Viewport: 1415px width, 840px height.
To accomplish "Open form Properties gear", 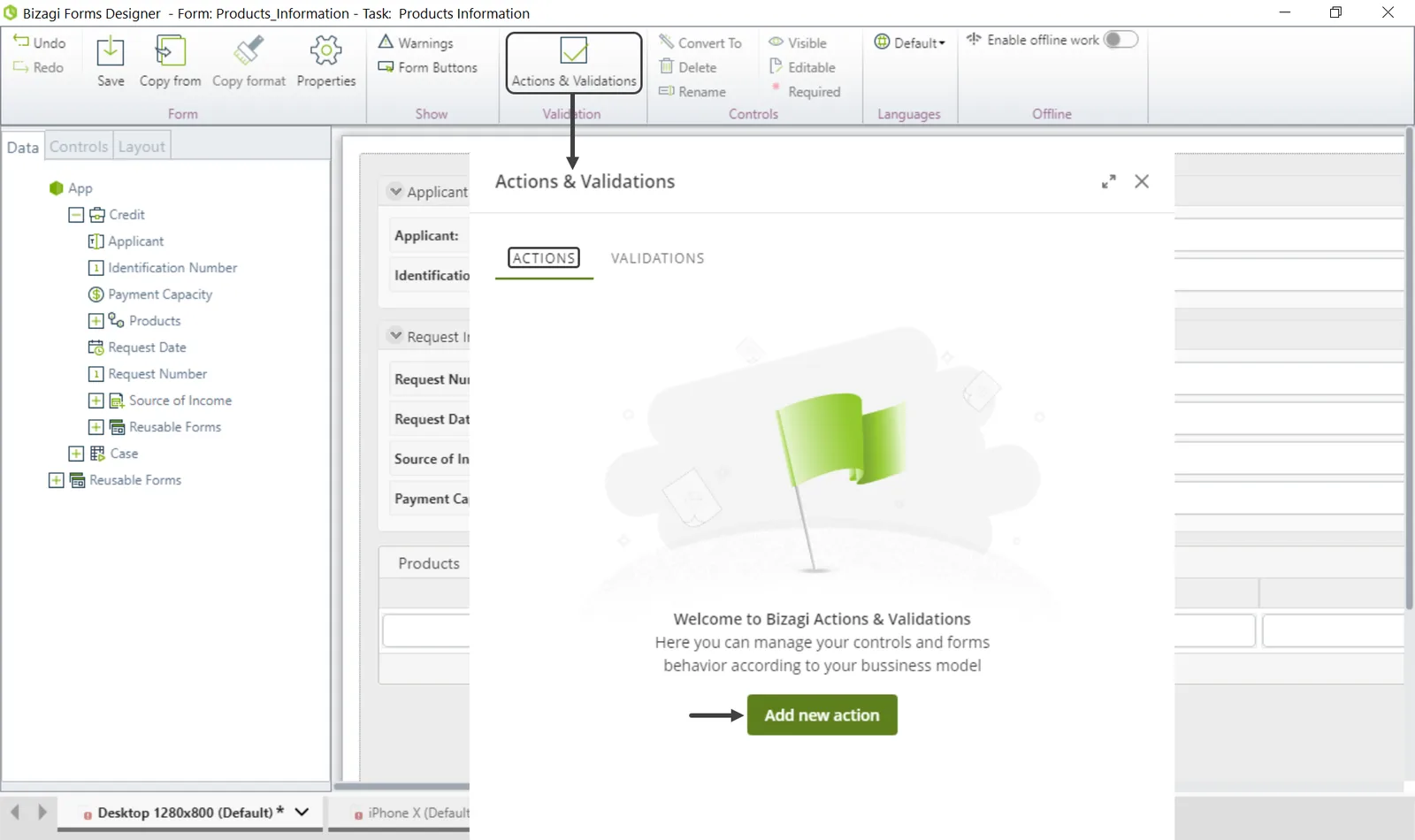I will coord(326,51).
